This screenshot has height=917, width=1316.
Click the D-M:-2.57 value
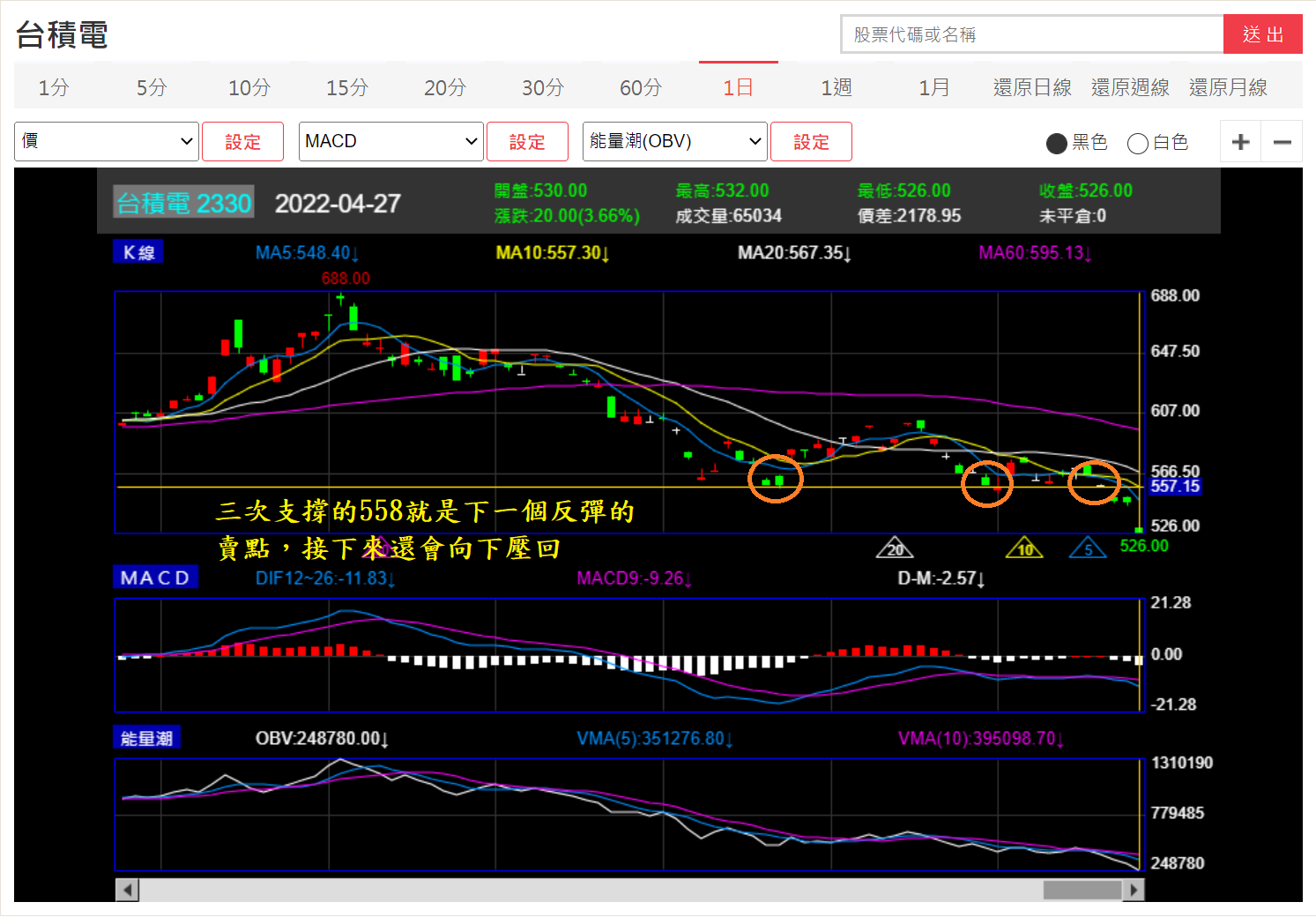(941, 578)
